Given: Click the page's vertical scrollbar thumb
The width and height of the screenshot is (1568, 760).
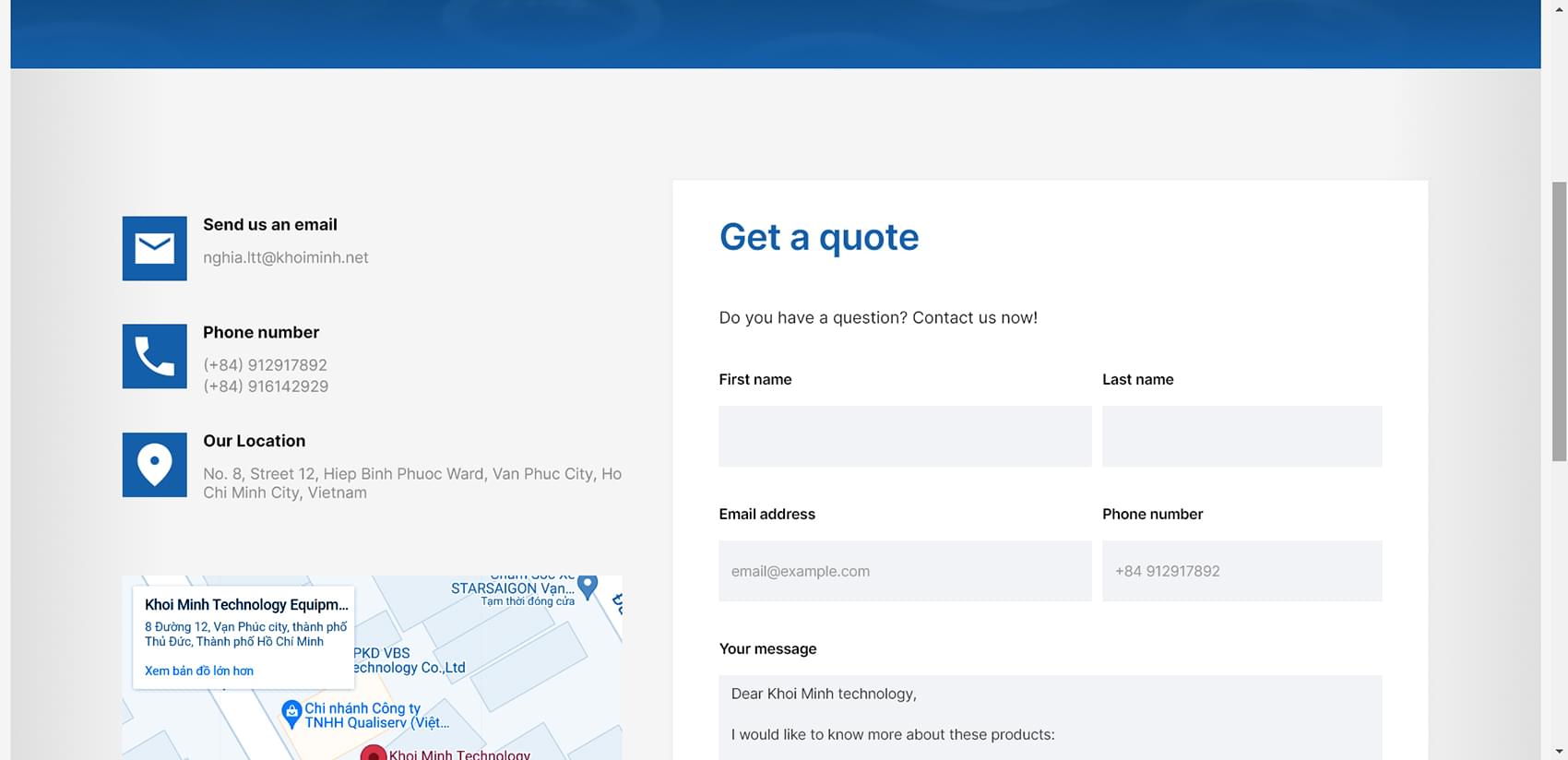Looking at the screenshot, I should [1559, 321].
